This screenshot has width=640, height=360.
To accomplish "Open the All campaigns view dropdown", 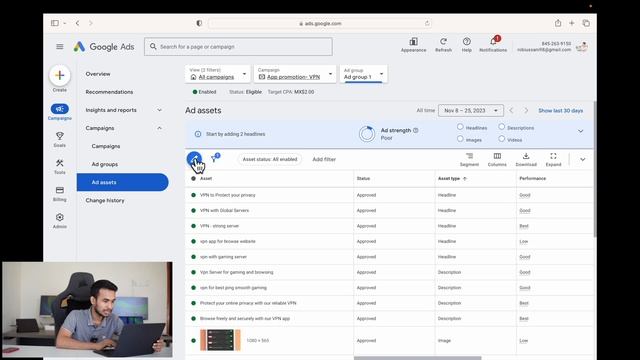I will (218, 74).
